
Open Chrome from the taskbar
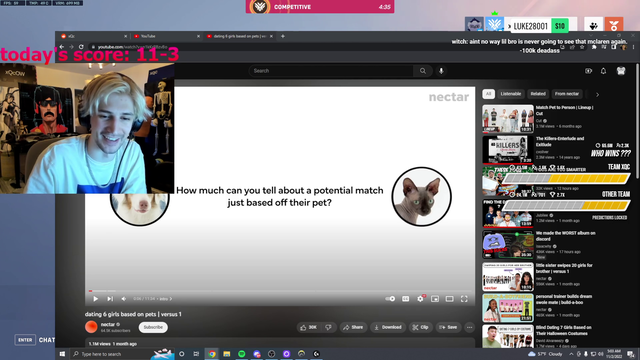(212, 354)
